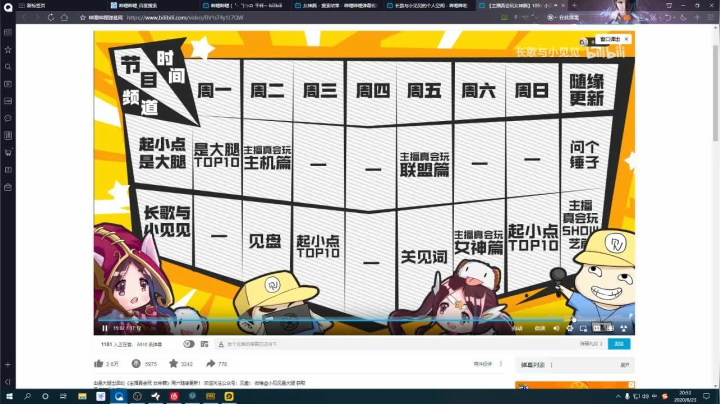Switch the player to fullscreen mode
This screenshot has width=720, height=404.
click(624, 328)
